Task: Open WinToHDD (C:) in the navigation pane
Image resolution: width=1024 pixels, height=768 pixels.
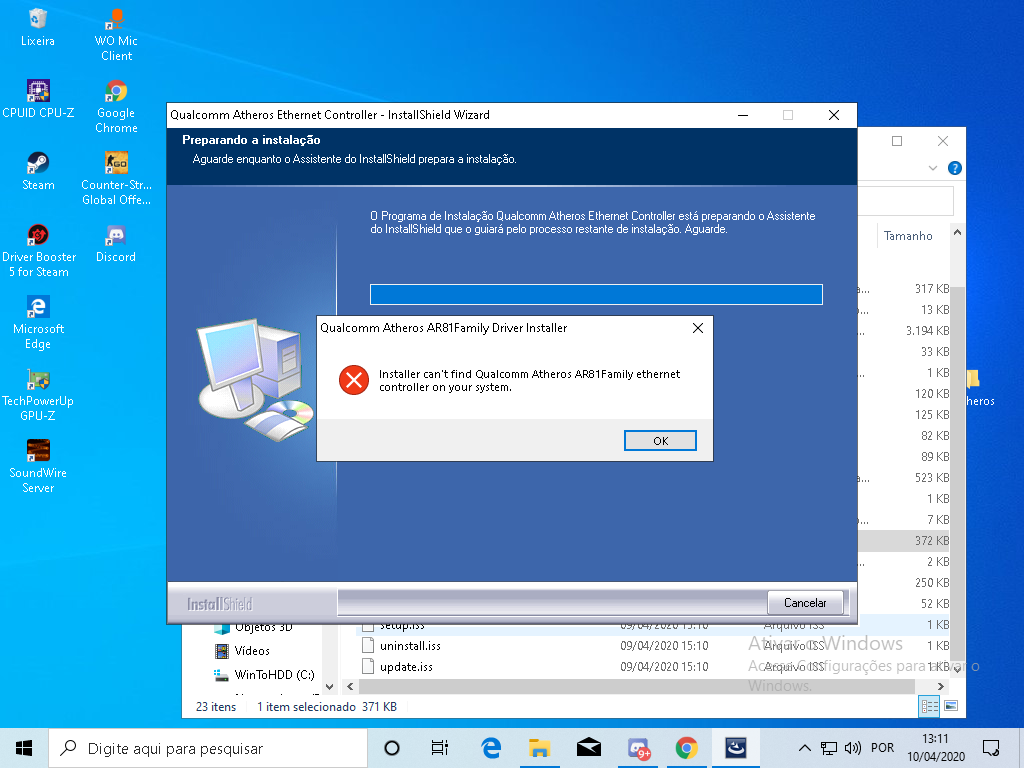Action: click(x=274, y=675)
